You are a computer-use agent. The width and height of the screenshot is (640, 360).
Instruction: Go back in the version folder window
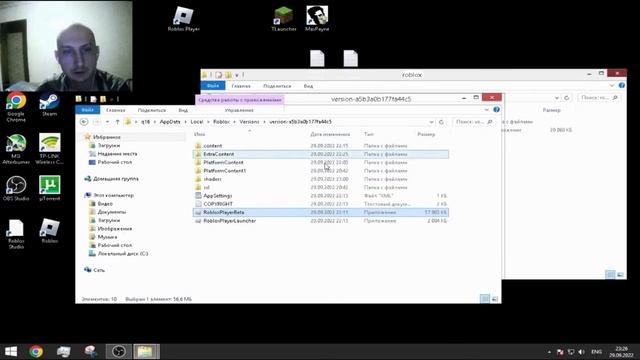click(x=84, y=122)
